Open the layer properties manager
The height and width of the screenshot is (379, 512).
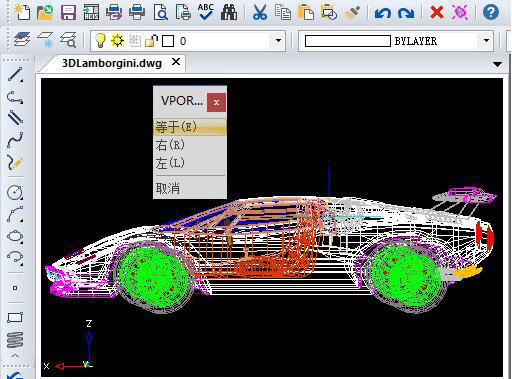(22, 40)
